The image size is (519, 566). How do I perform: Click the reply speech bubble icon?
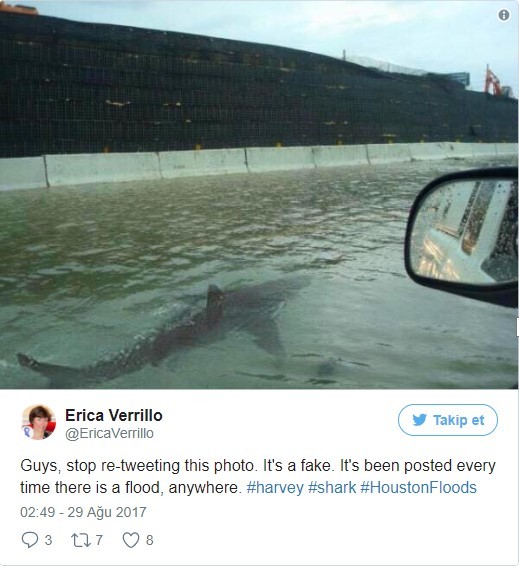click(30, 540)
